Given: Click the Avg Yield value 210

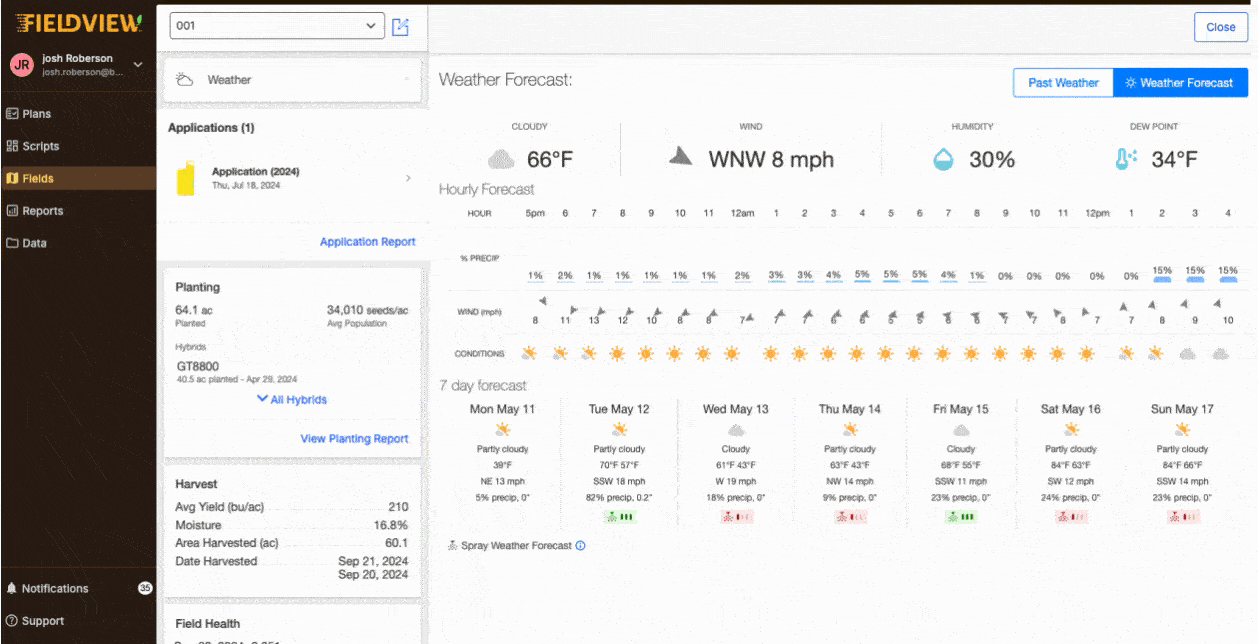Looking at the screenshot, I should [398, 507].
